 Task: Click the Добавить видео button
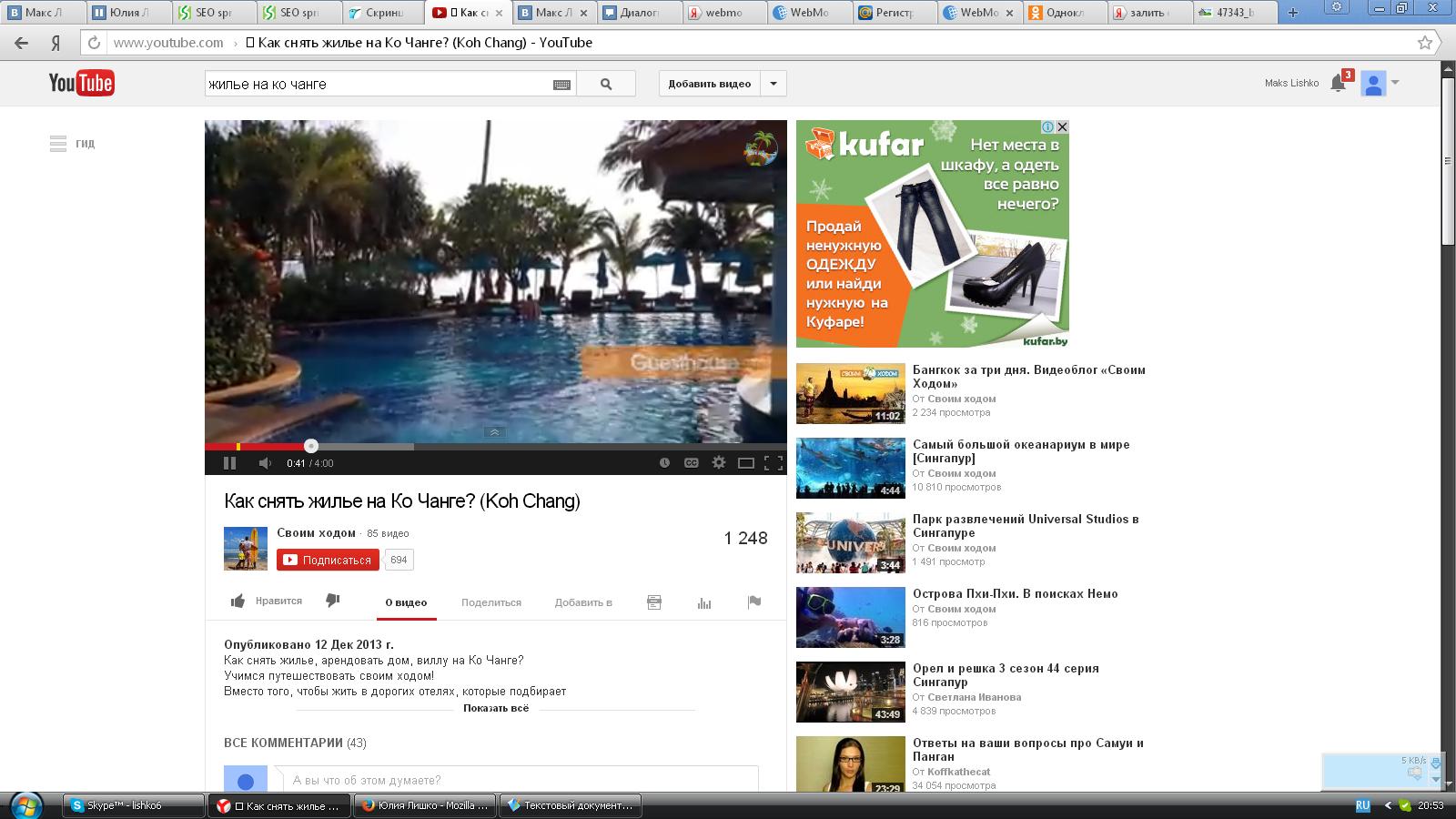tap(710, 84)
